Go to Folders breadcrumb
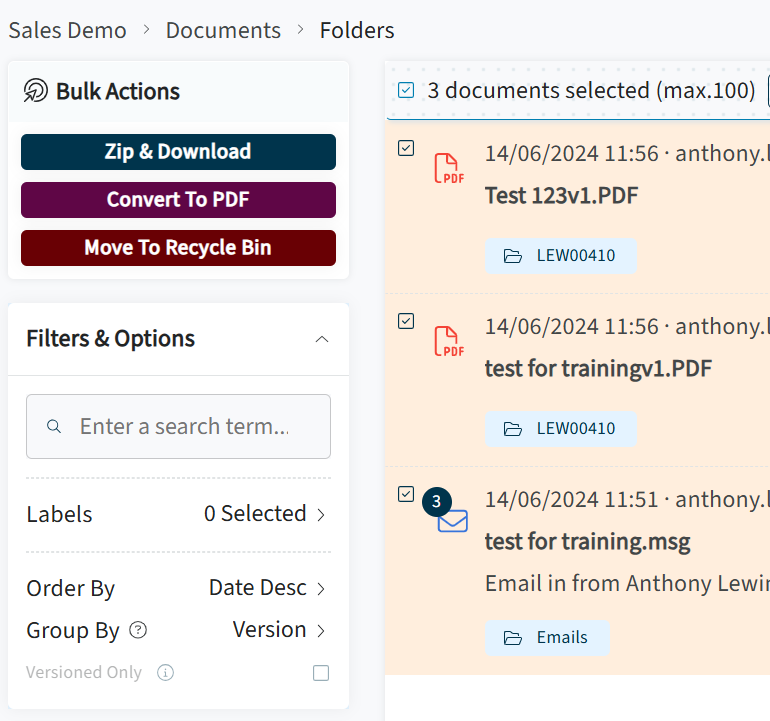The height and width of the screenshot is (721, 770). (x=357, y=30)
